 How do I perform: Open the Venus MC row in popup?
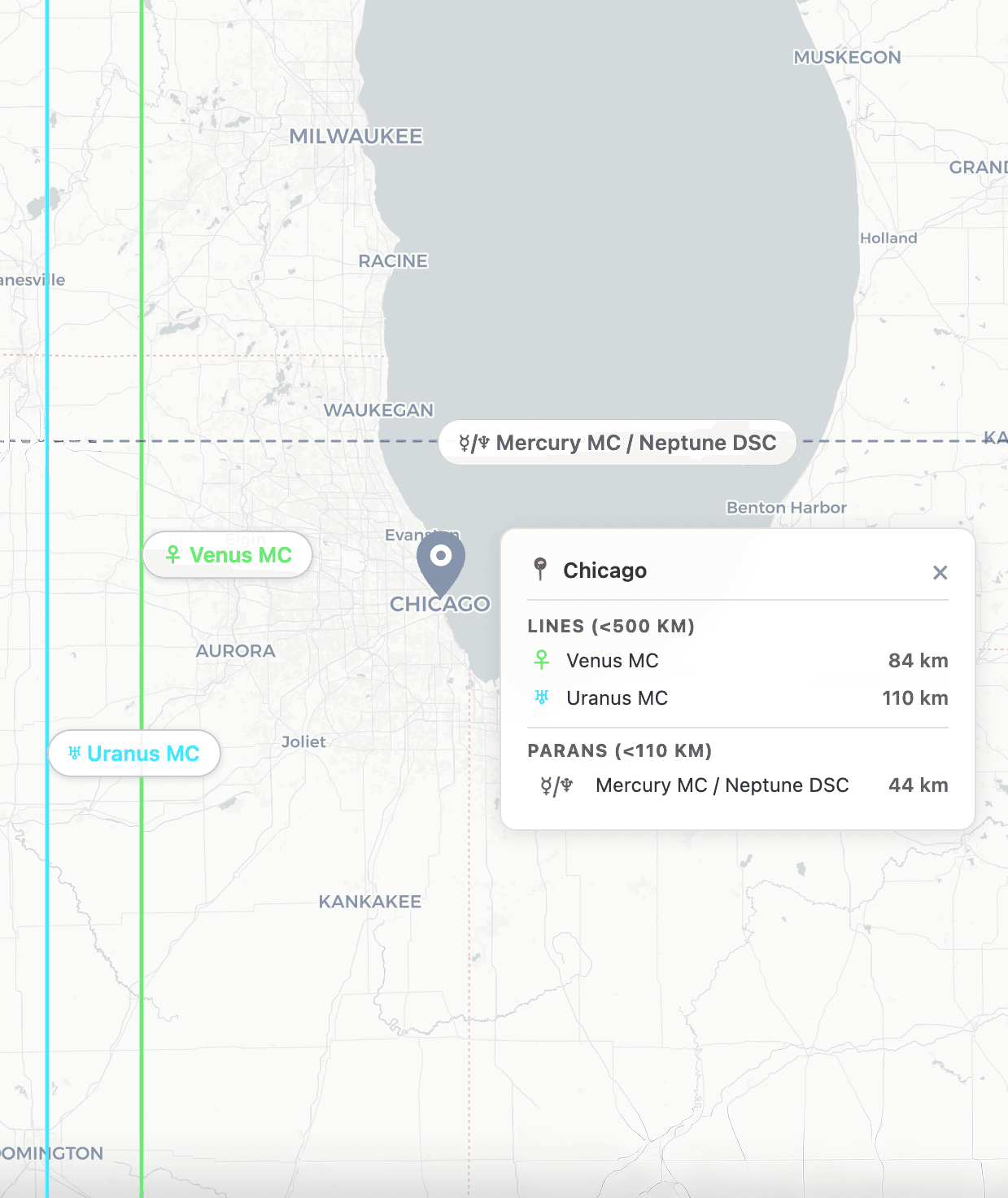[738, 660]
